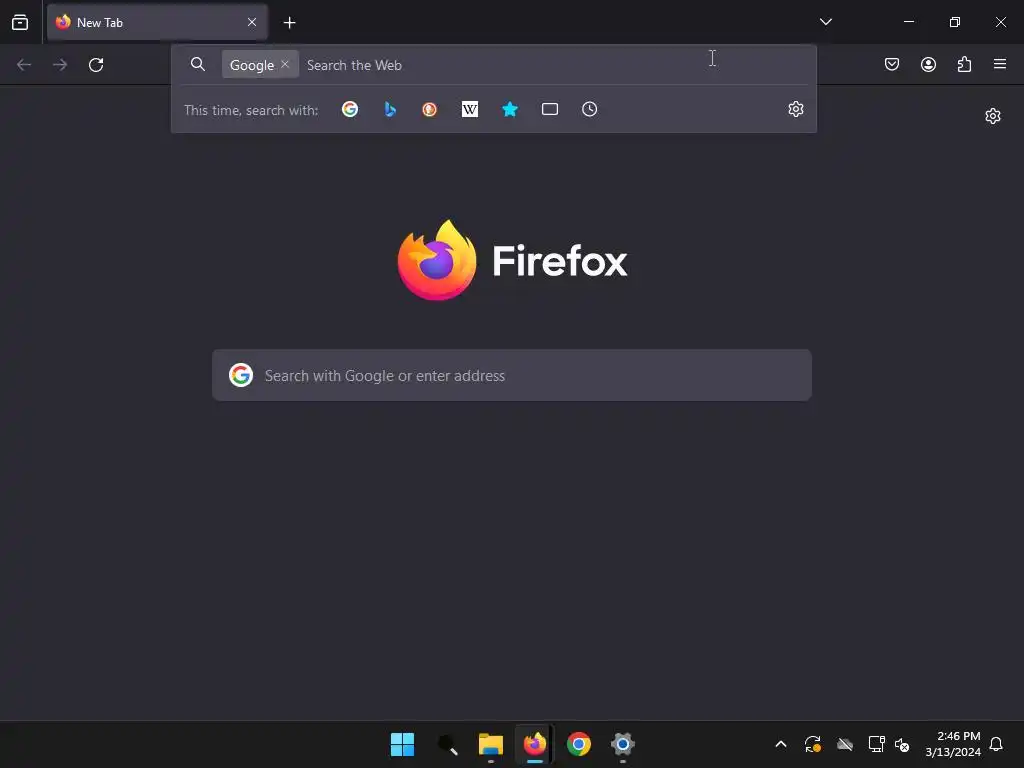The image size is (1024, 768).
Task: Open Windows taskbar search
Action: point(447,744)
